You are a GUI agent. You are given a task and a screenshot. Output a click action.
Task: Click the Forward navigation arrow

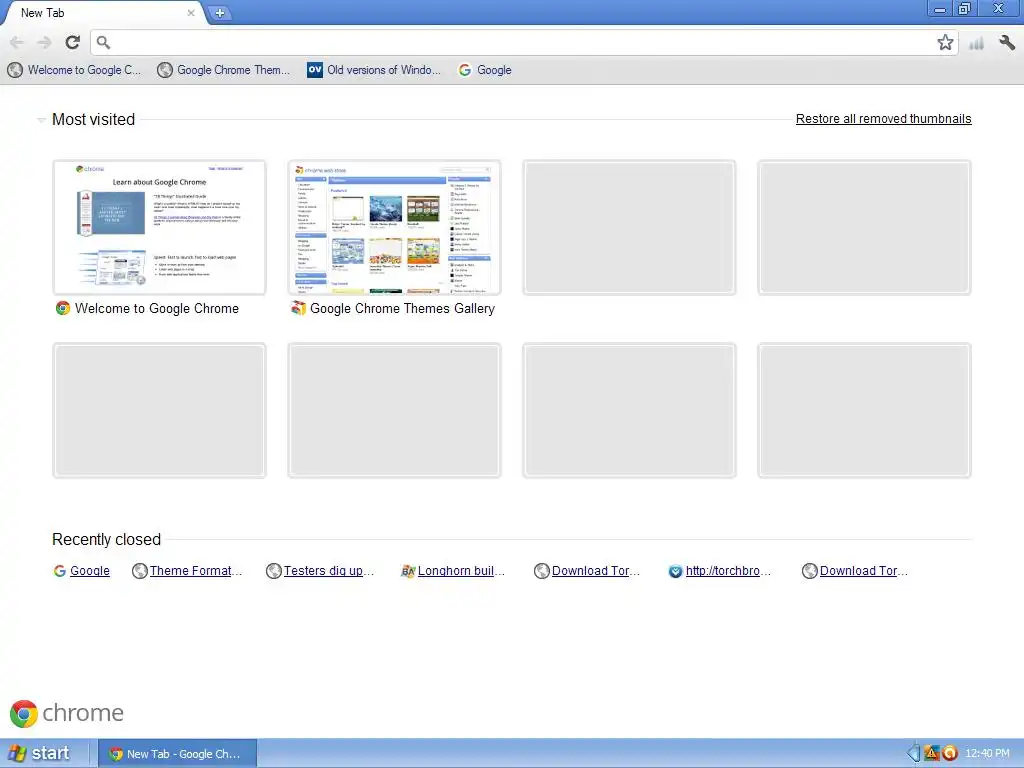(x=44, y=42)
